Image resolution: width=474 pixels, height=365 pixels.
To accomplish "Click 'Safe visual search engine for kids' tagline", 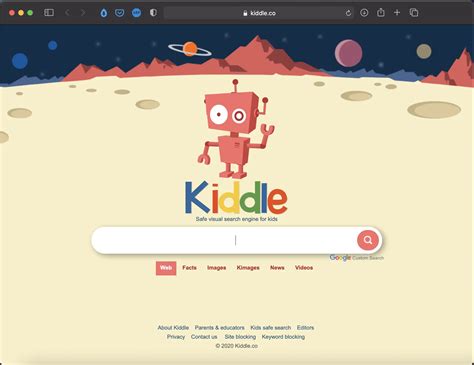I will [237, 219].
